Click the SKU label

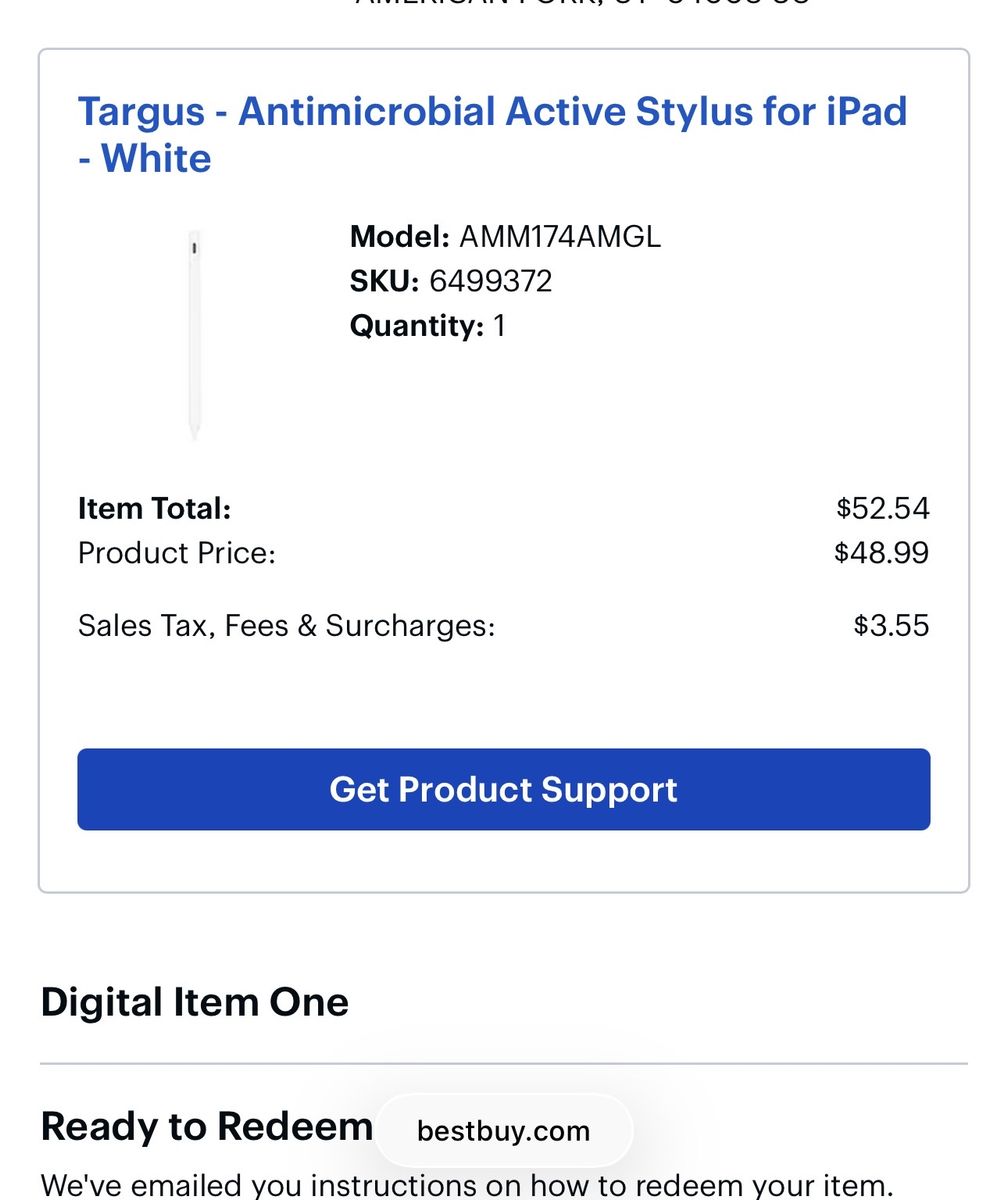[384, 281]
